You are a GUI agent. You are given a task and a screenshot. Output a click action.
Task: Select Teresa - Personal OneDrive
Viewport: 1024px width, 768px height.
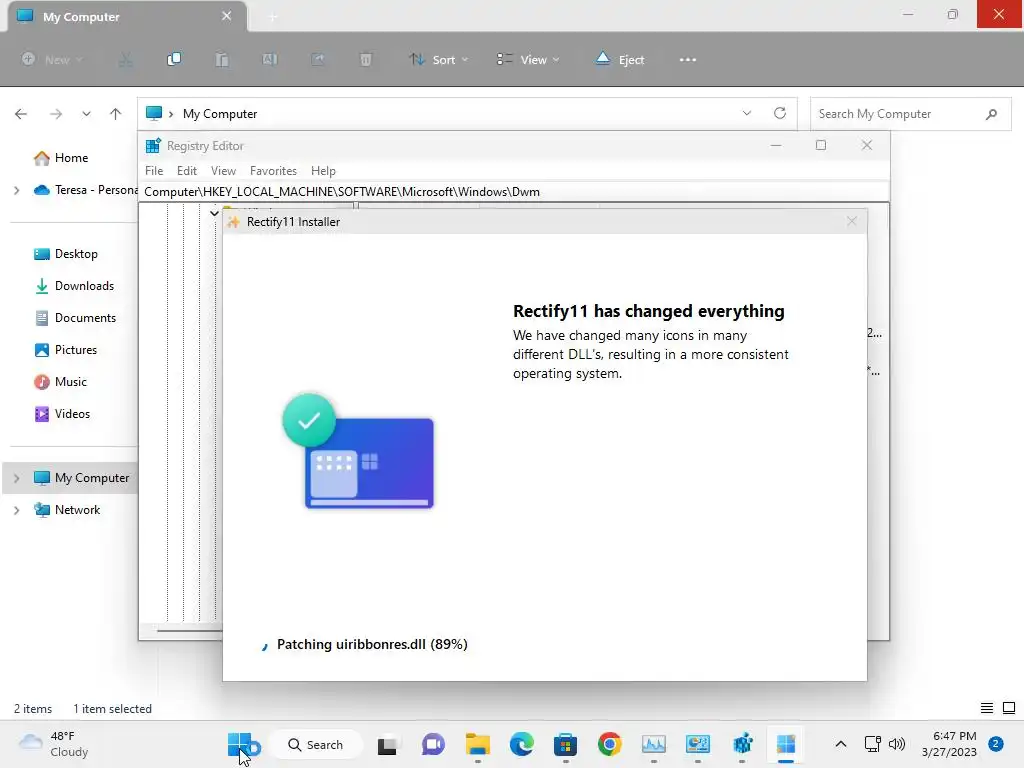(x=86, y=190)
